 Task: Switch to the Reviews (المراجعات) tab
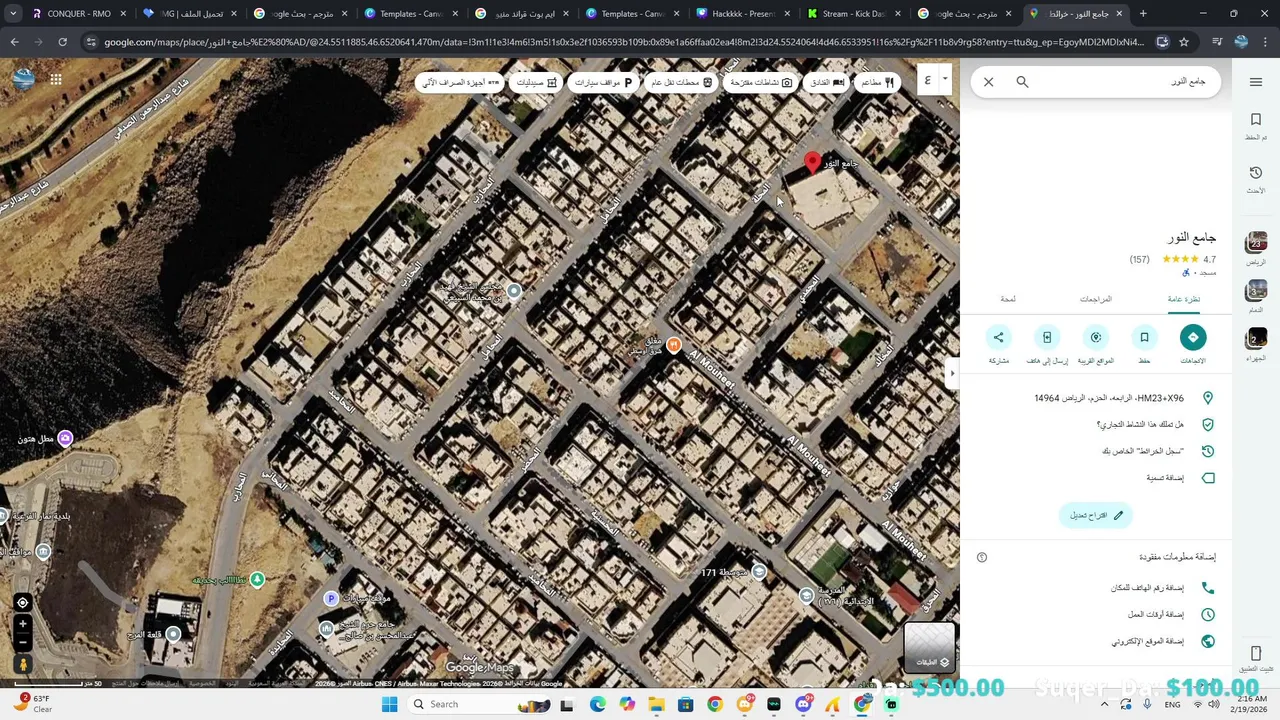point(1096,299)
